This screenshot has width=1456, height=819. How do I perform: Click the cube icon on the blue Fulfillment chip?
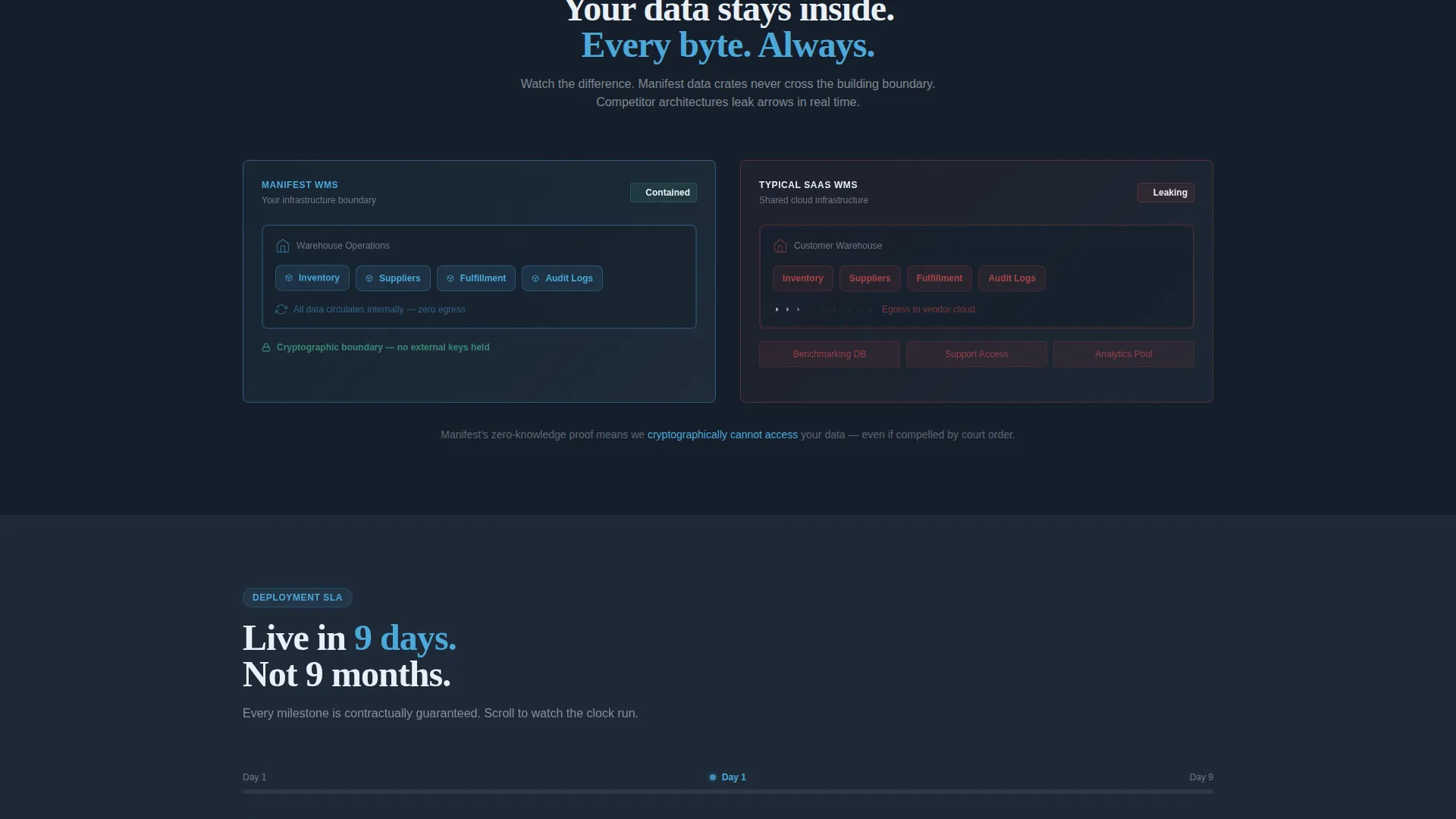coord(450,278)
